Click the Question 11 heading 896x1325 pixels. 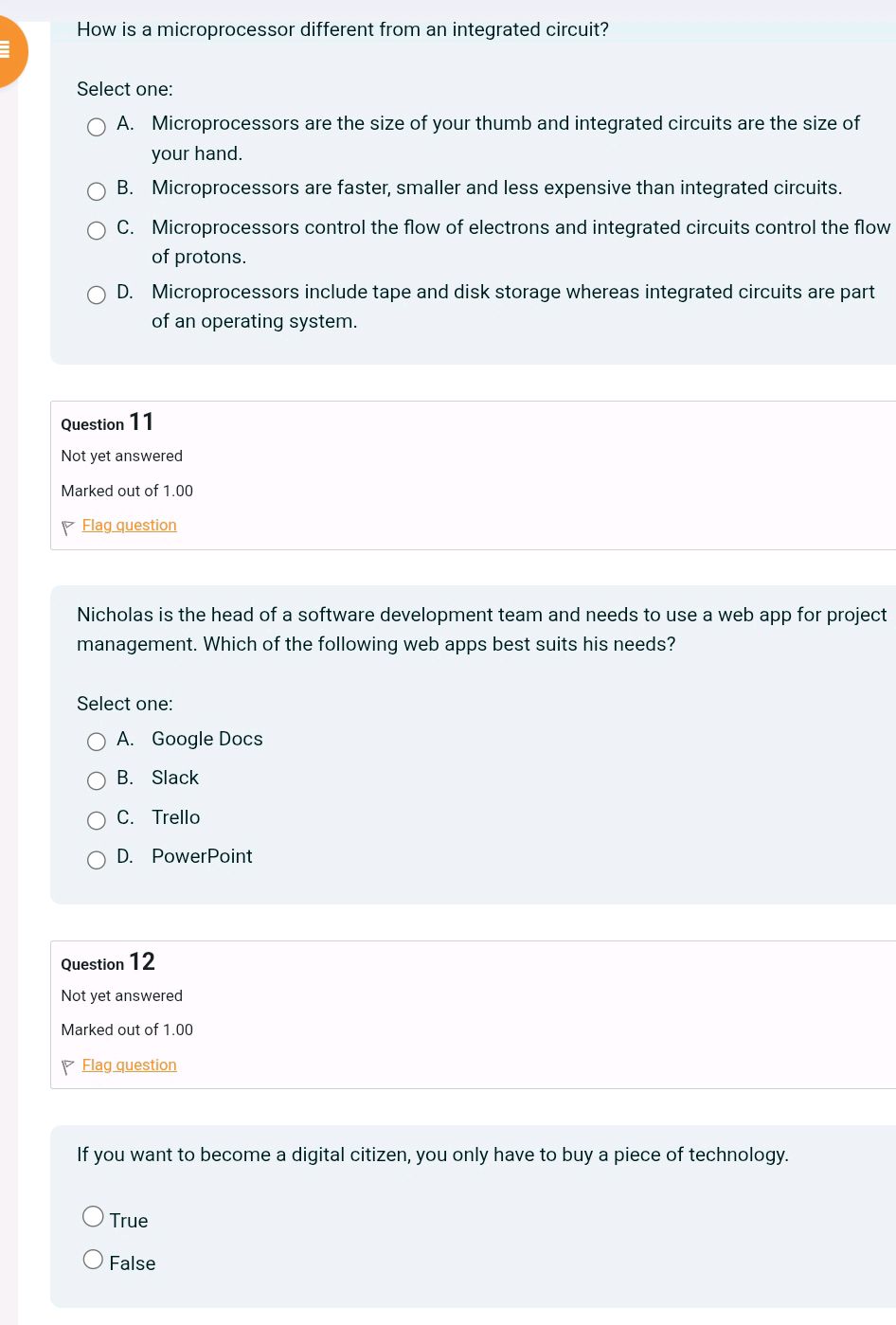click(x=107, y=422)
